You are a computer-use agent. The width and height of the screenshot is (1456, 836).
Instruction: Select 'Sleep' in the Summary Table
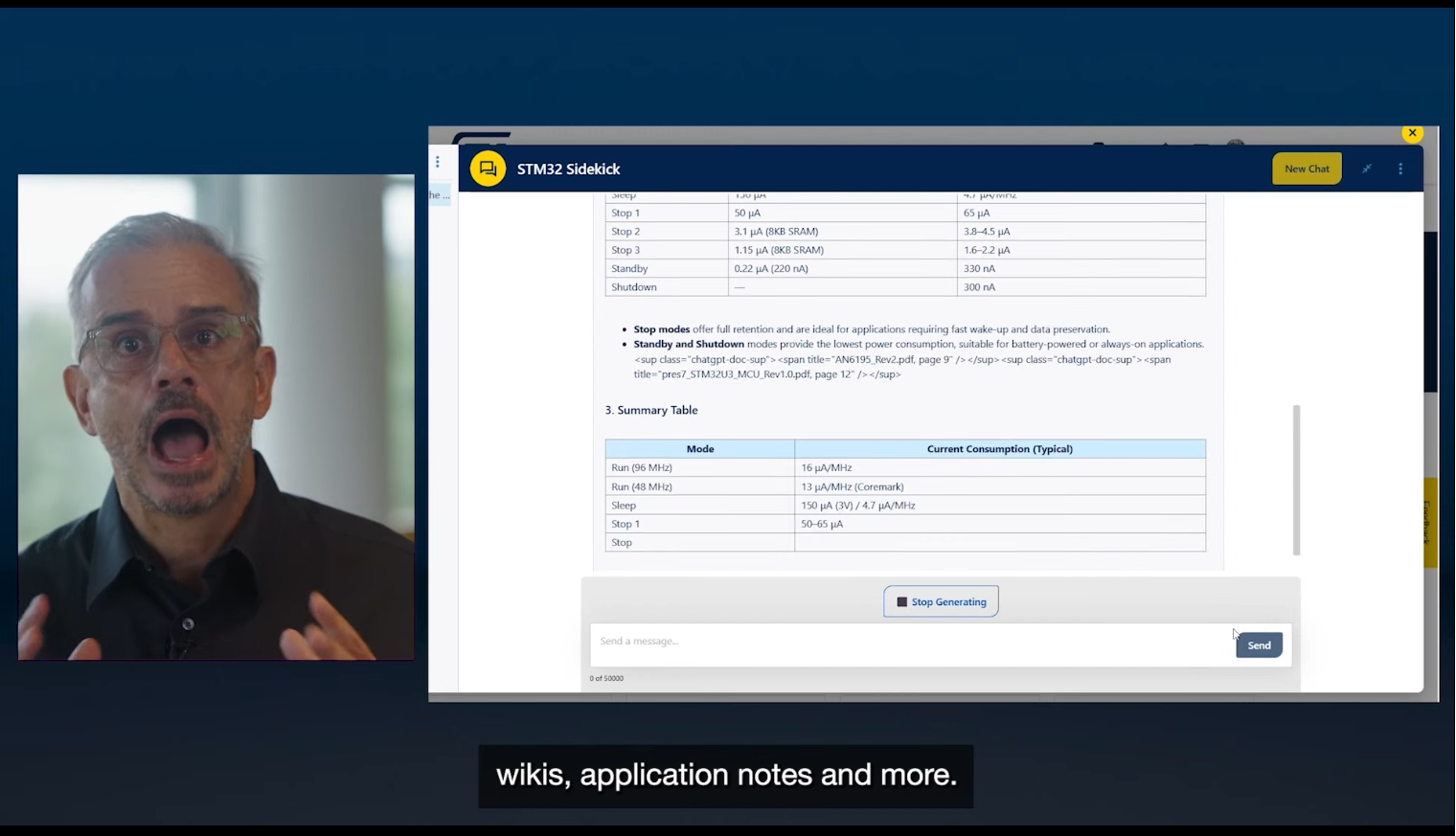[624, 506]
